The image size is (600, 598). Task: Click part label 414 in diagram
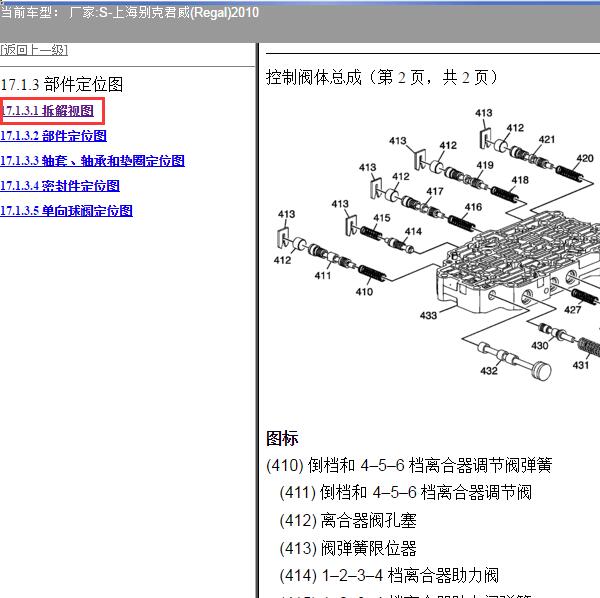[413, 231]
